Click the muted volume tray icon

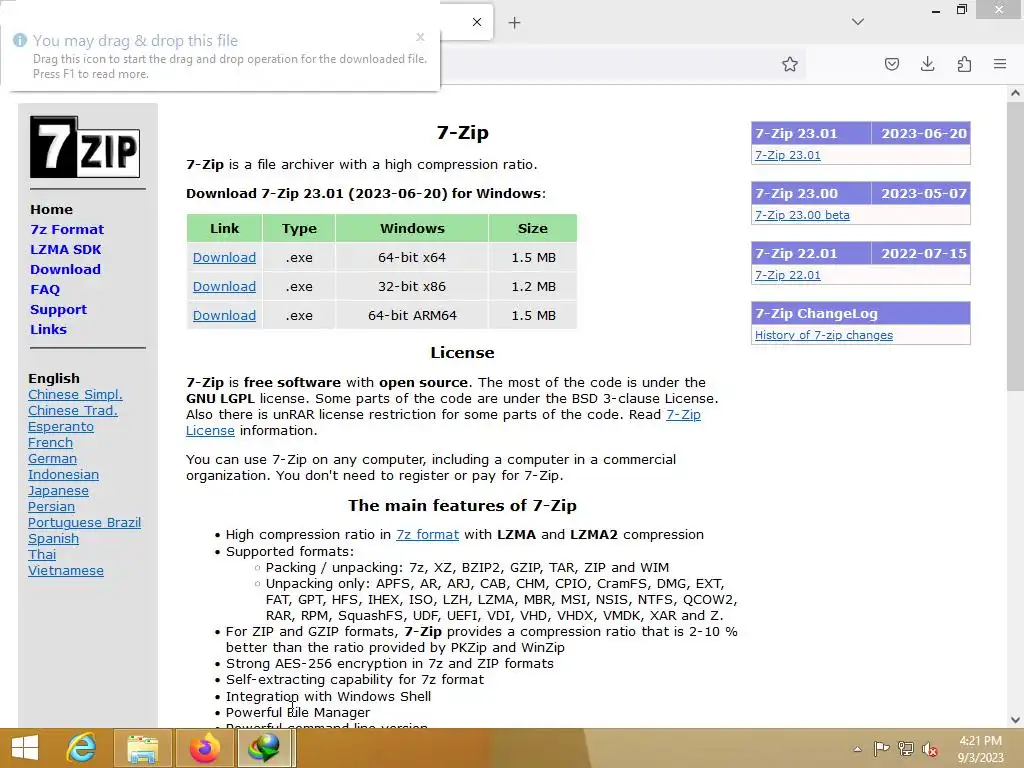pos(930,749)
